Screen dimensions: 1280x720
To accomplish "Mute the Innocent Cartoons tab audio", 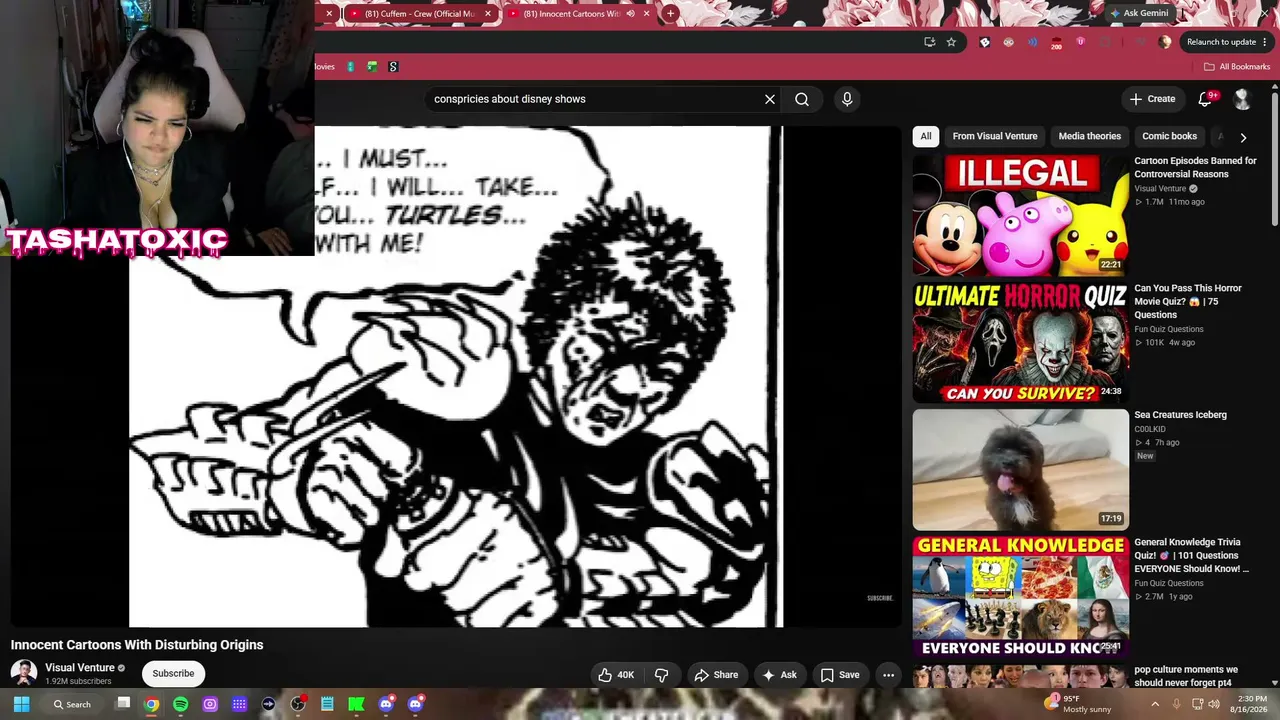I will click(630, 14).
